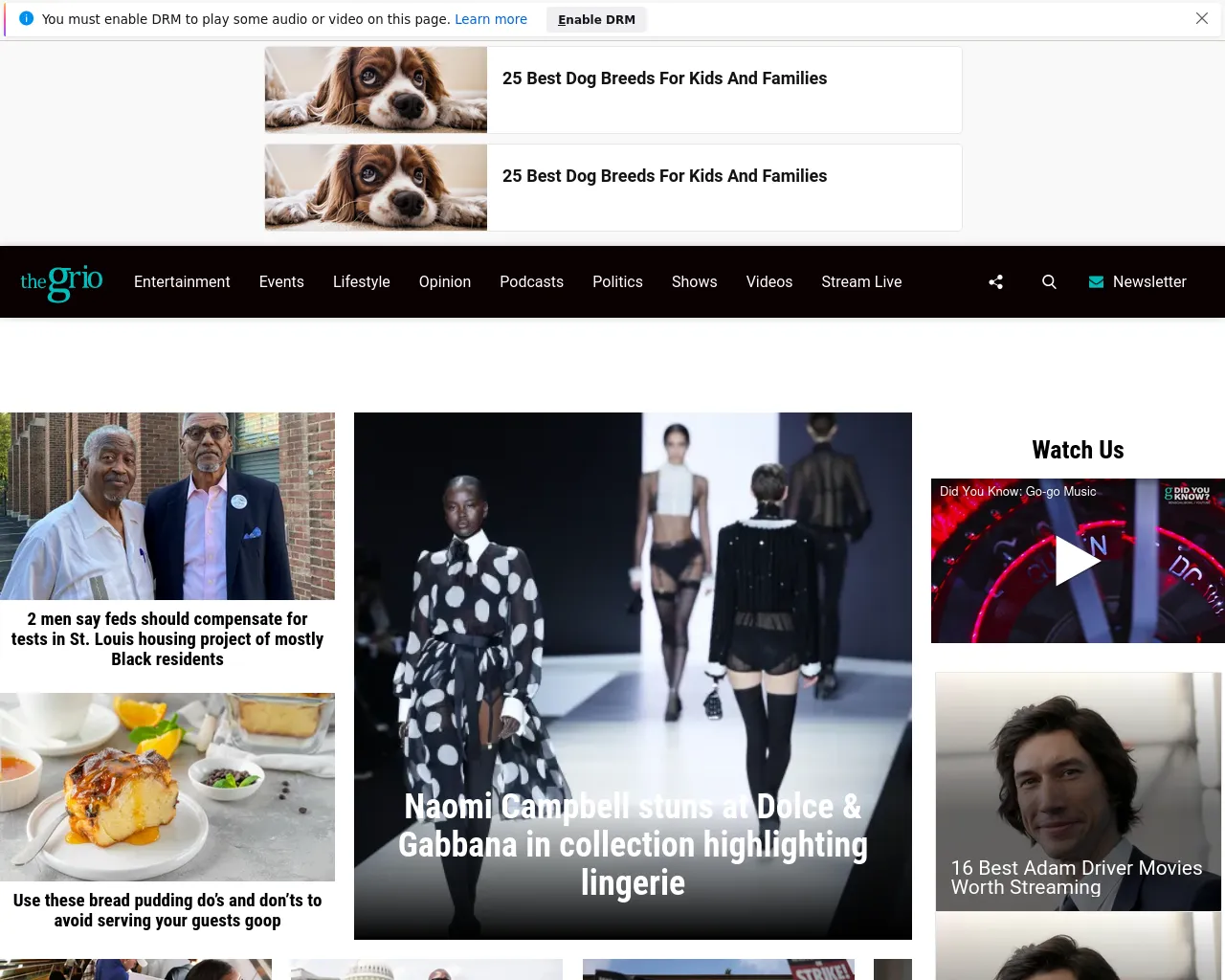Open 16 Best Adam Driver Movies card
1225x980 pixels.
point(1077,877)
